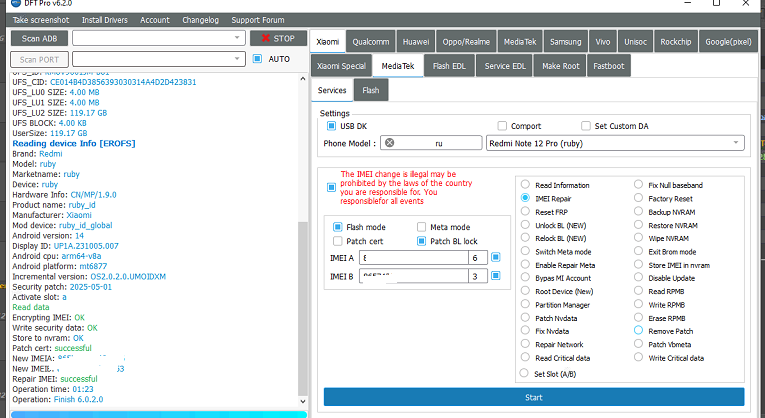The width and height of the screenshot is (765, 418).
Task: Choose Patch Nvdata option
Action: pos(525,317)
